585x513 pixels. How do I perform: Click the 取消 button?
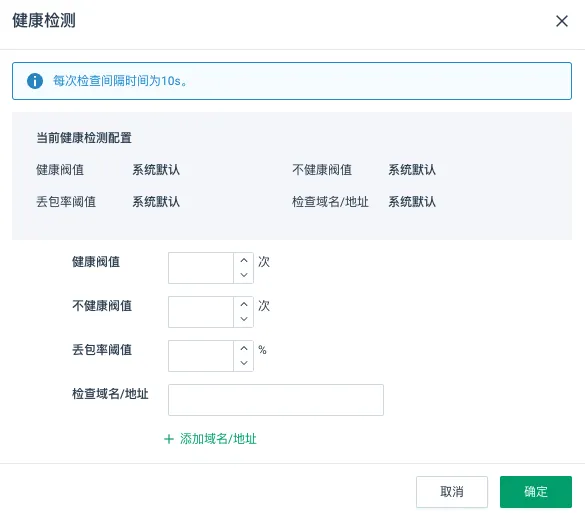pyautogui.click(x=452, y=492)
